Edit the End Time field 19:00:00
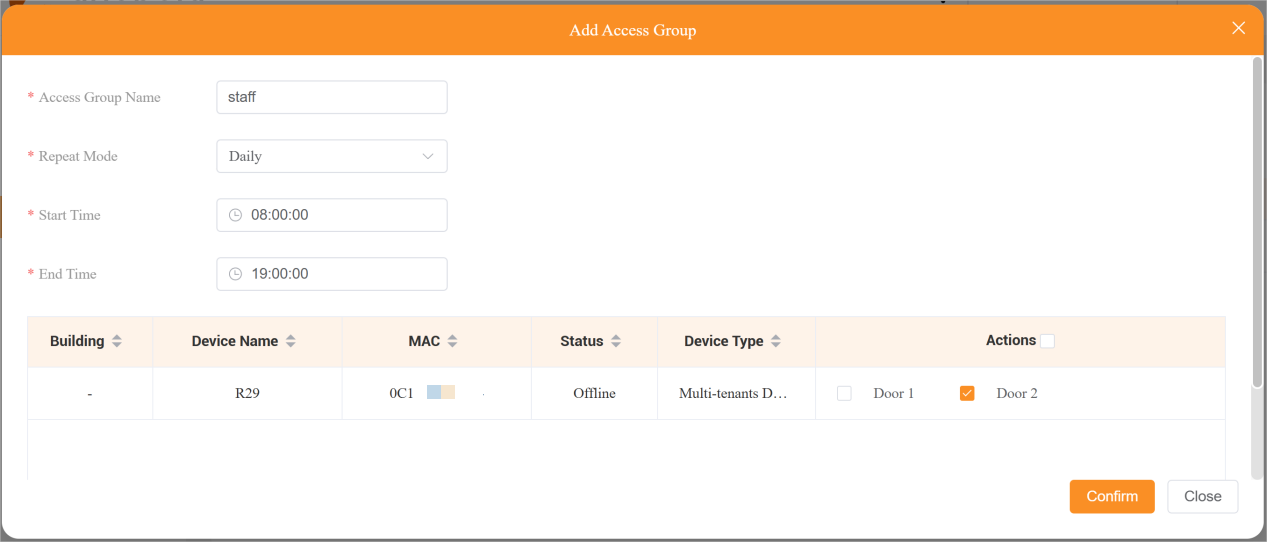Viewport: 1267px width, 542px height. point(332,274)
